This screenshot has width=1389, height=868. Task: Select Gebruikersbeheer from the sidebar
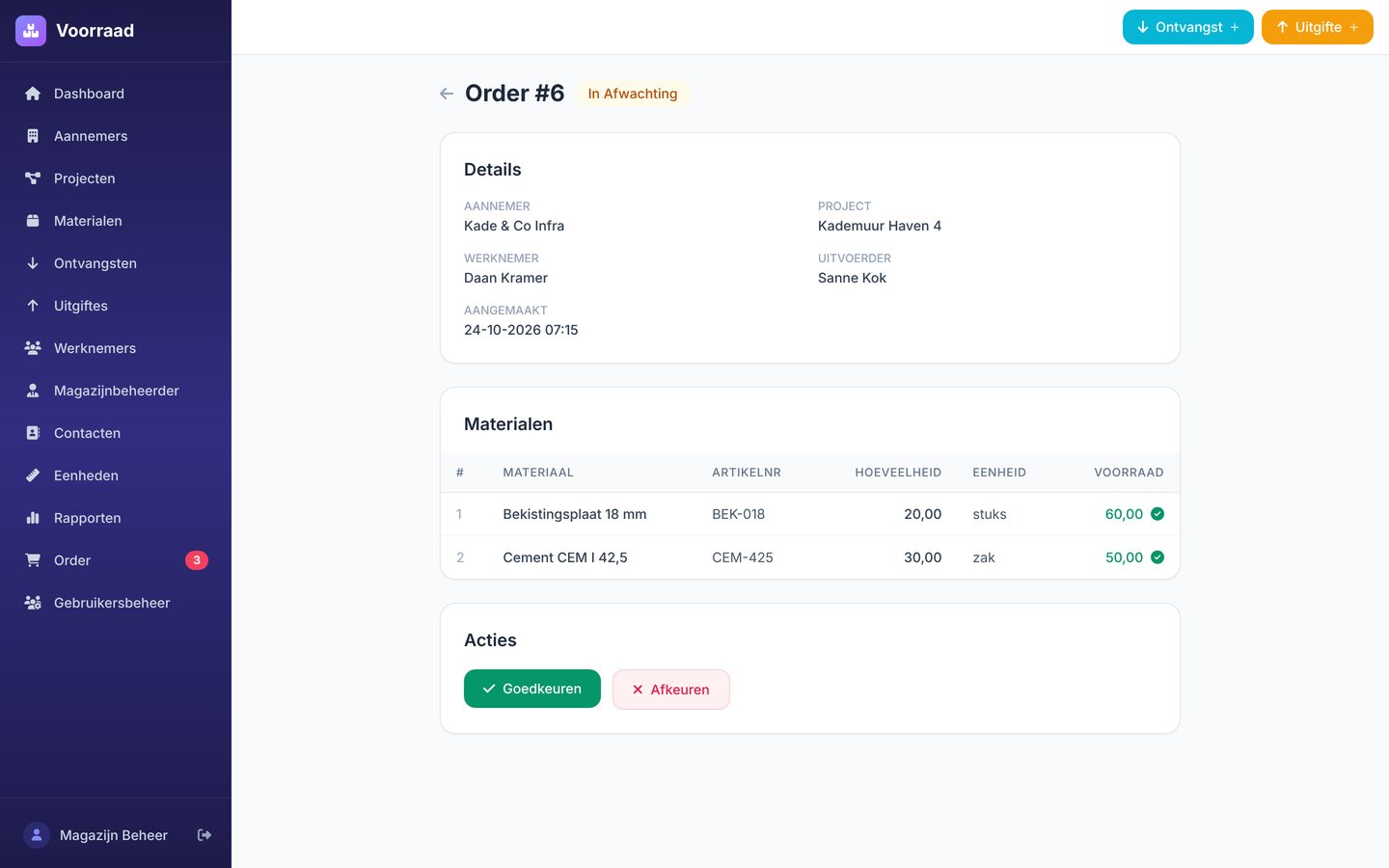click(116, 603)
